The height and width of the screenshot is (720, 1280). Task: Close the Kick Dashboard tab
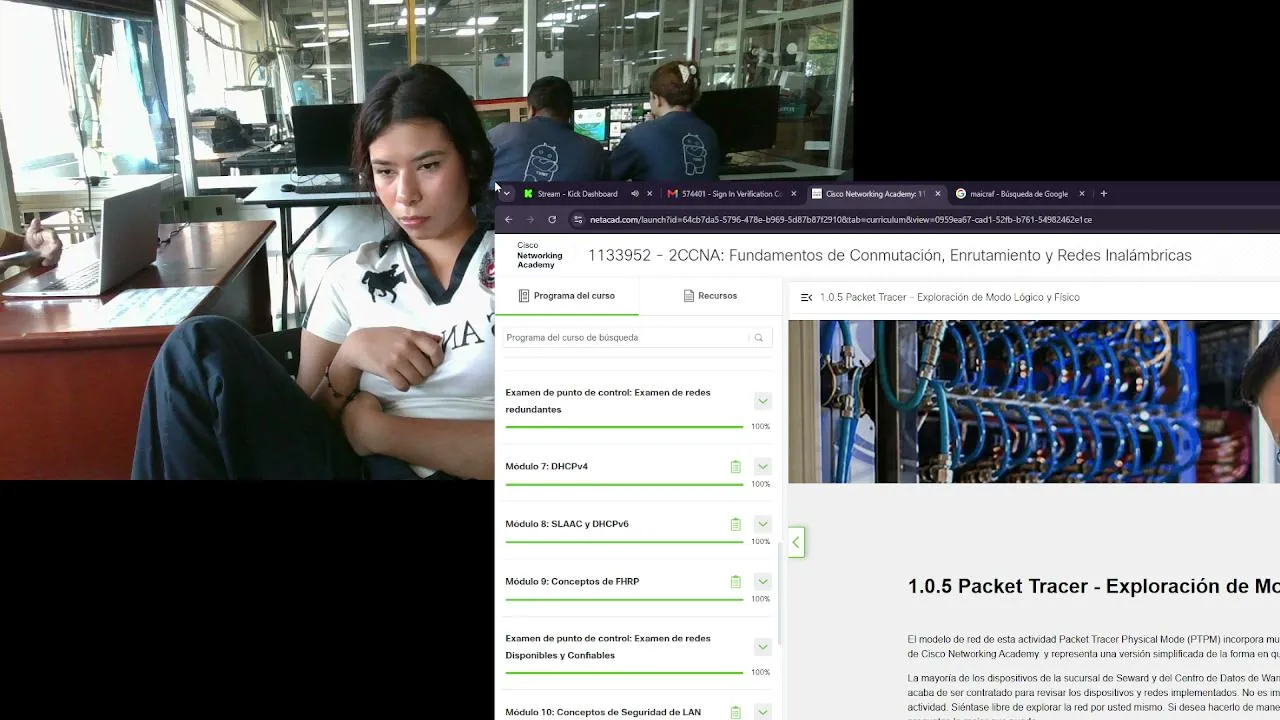[650, 194]
